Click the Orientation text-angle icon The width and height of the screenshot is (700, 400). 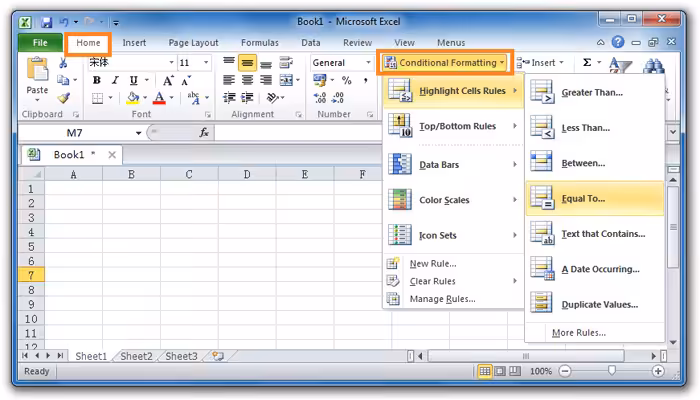(x=272, y=97)
